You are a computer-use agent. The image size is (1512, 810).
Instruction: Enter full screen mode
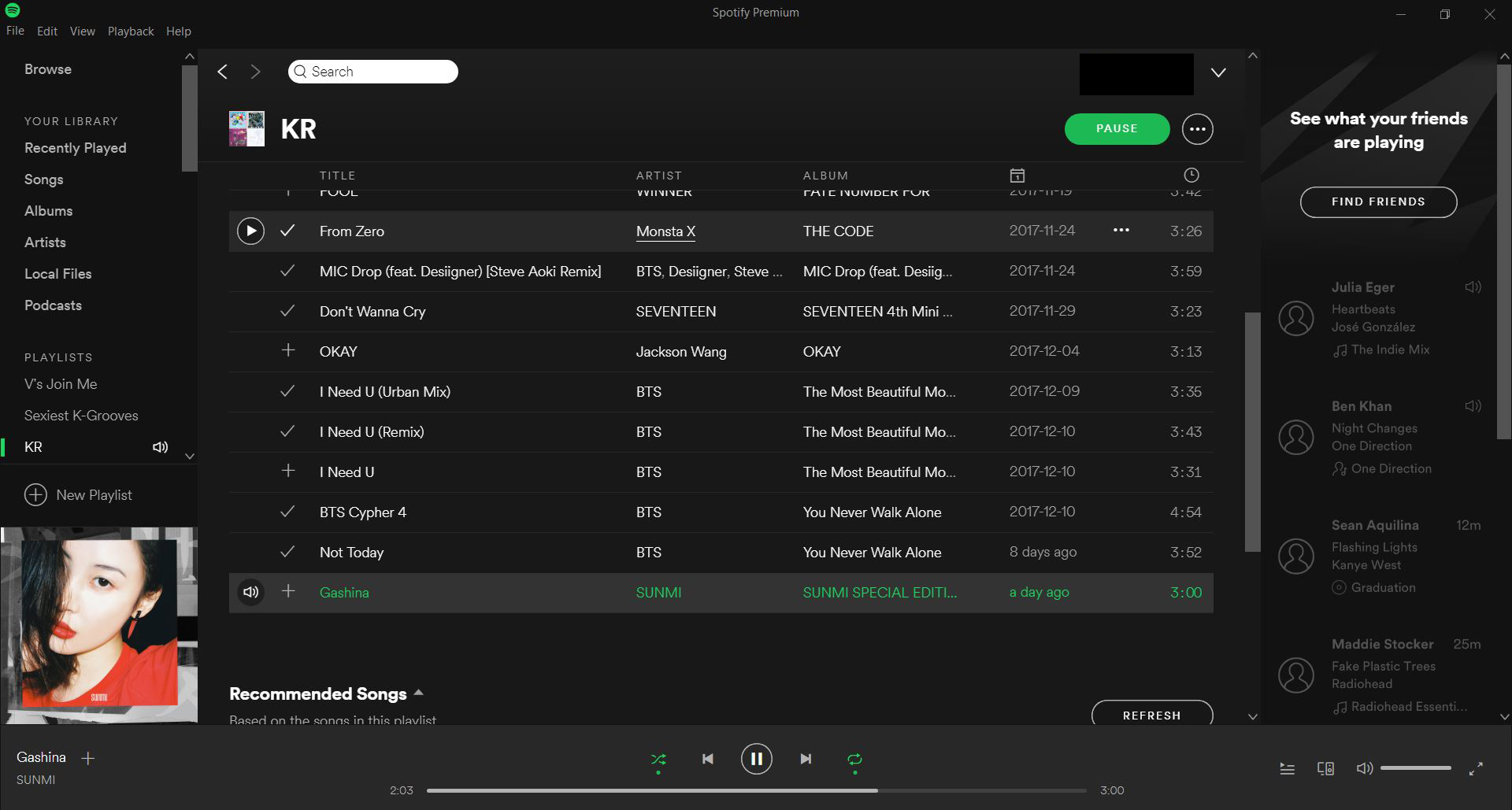coord(1476,768)
